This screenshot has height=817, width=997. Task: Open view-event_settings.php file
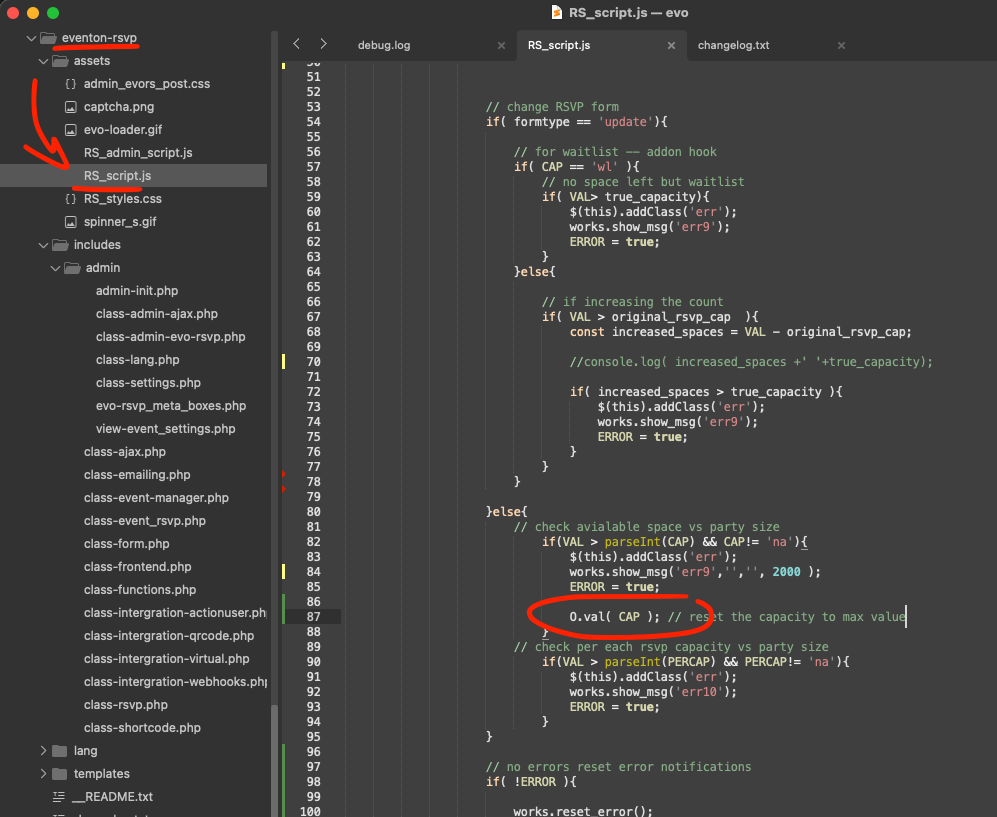click(165, 429)
